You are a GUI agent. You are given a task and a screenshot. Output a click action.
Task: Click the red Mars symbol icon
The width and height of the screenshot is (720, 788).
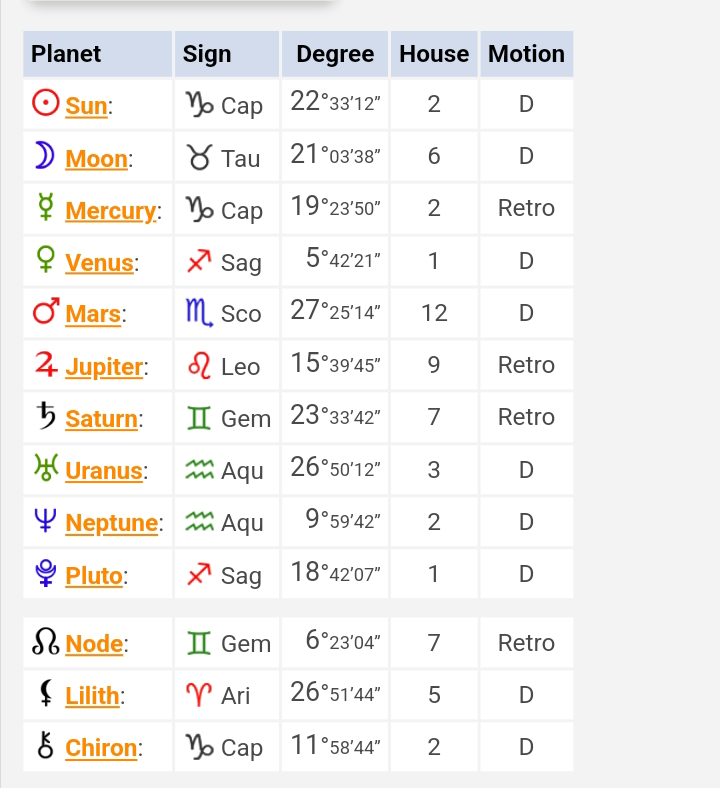point(46,313)
